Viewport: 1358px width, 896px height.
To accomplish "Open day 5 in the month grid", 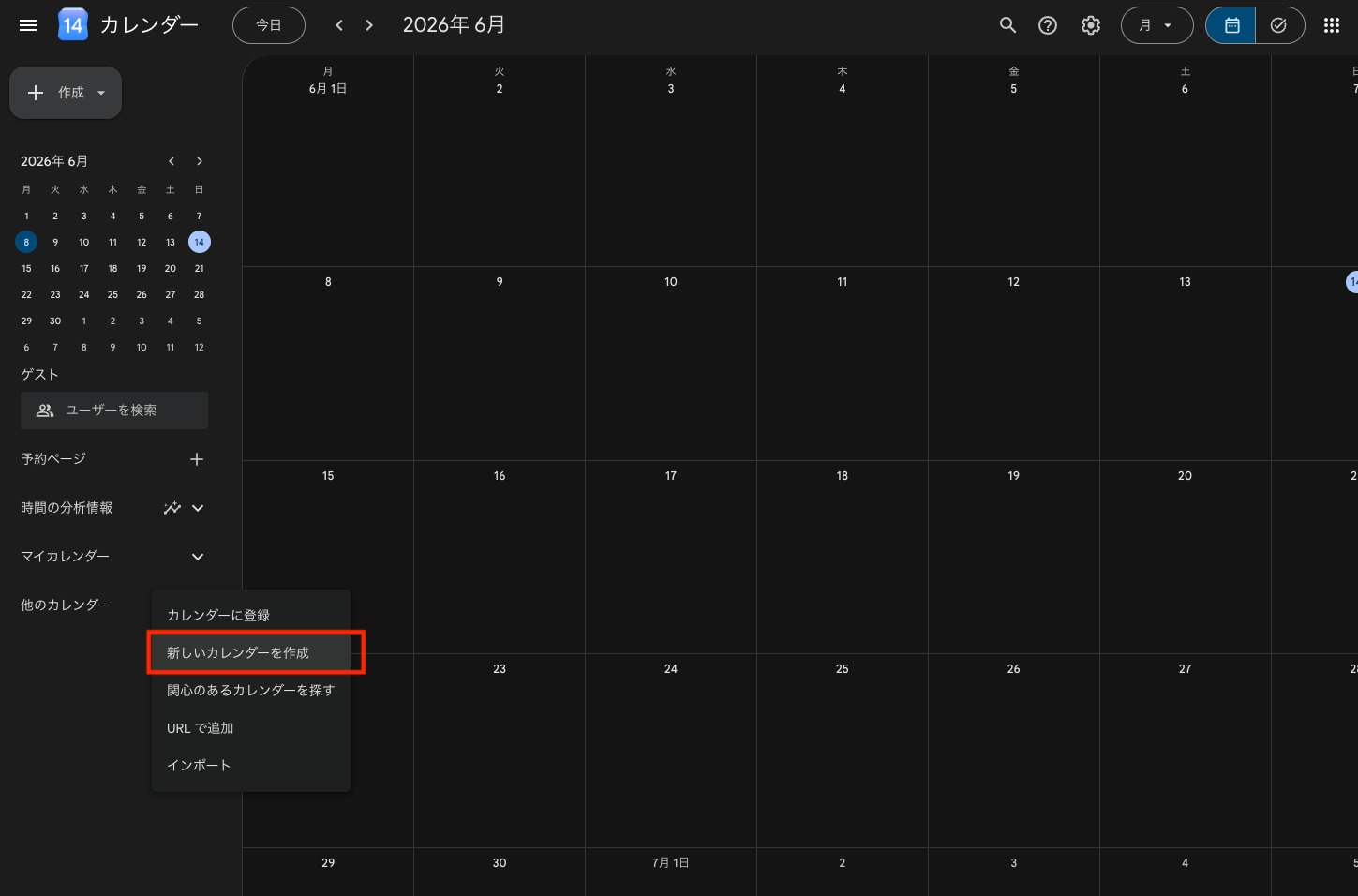I will tap(1014, 89).
